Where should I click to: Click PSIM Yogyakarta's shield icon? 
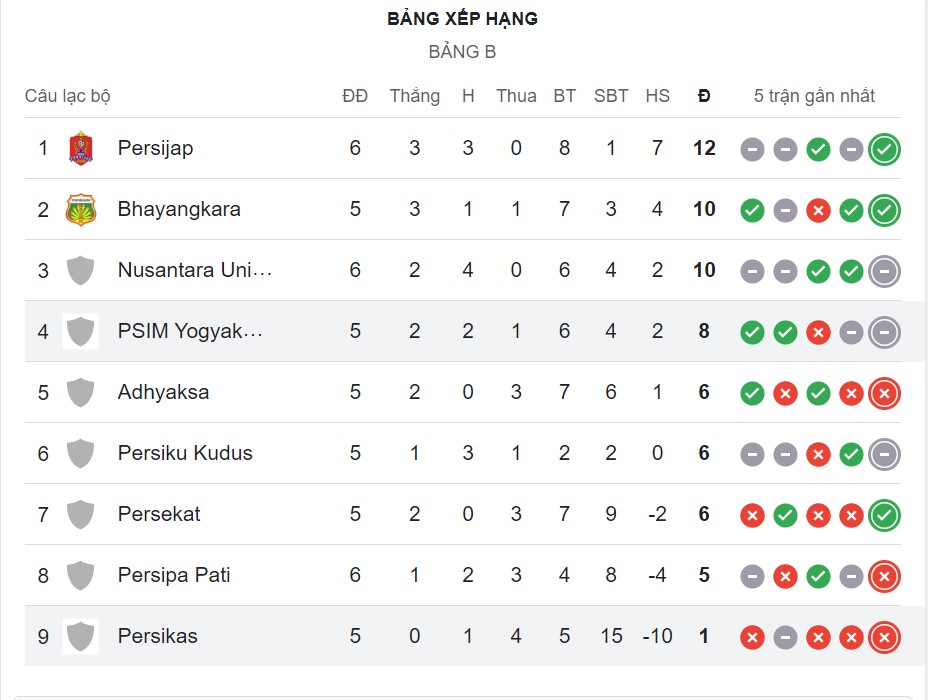click(x=79, y=331)
